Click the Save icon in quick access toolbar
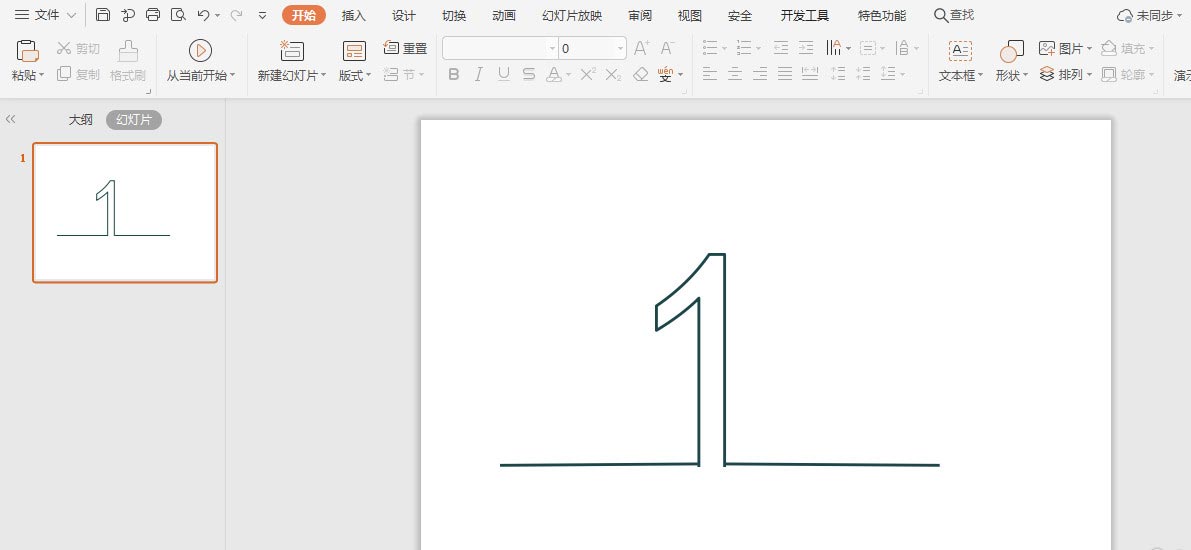This screenshot has width=1191, height=550. tap(103, 15)
